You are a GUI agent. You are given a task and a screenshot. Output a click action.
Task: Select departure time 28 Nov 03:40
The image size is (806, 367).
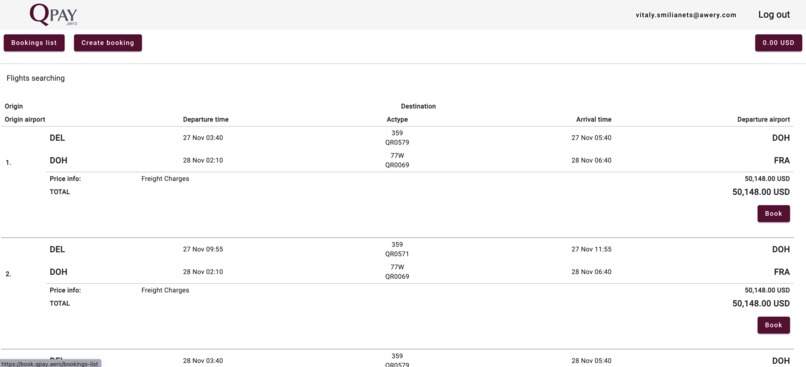pyautogui.click(x=203, y=361)
